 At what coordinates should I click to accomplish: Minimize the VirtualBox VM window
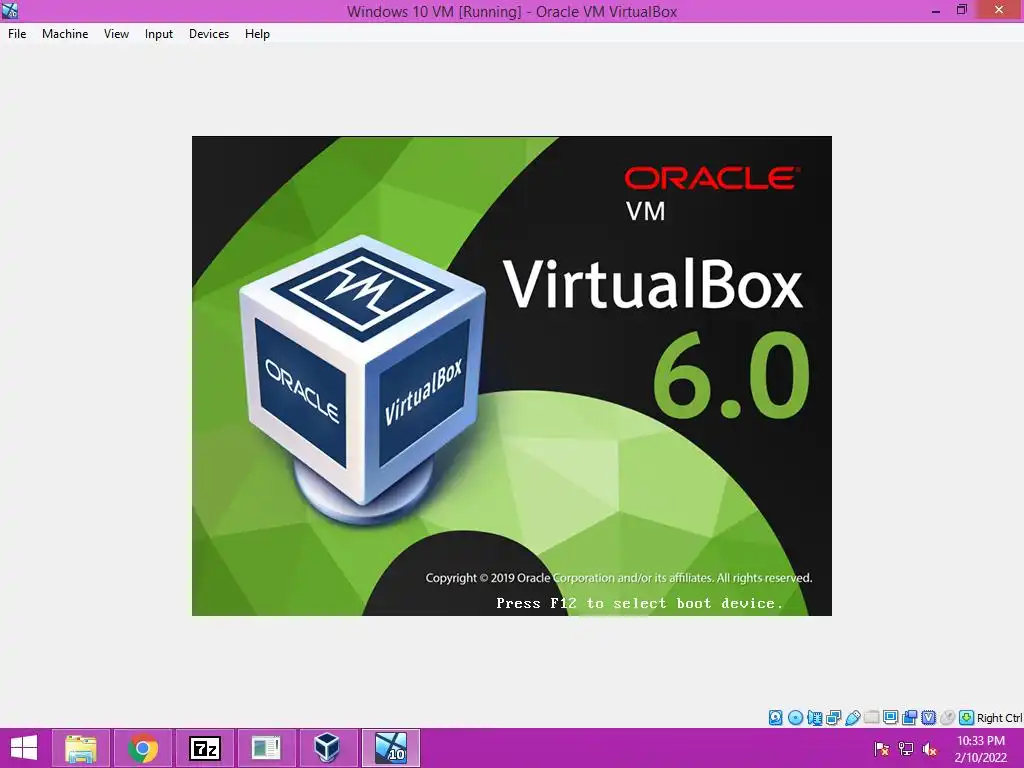pyautogui.click(x=936, y=10)
